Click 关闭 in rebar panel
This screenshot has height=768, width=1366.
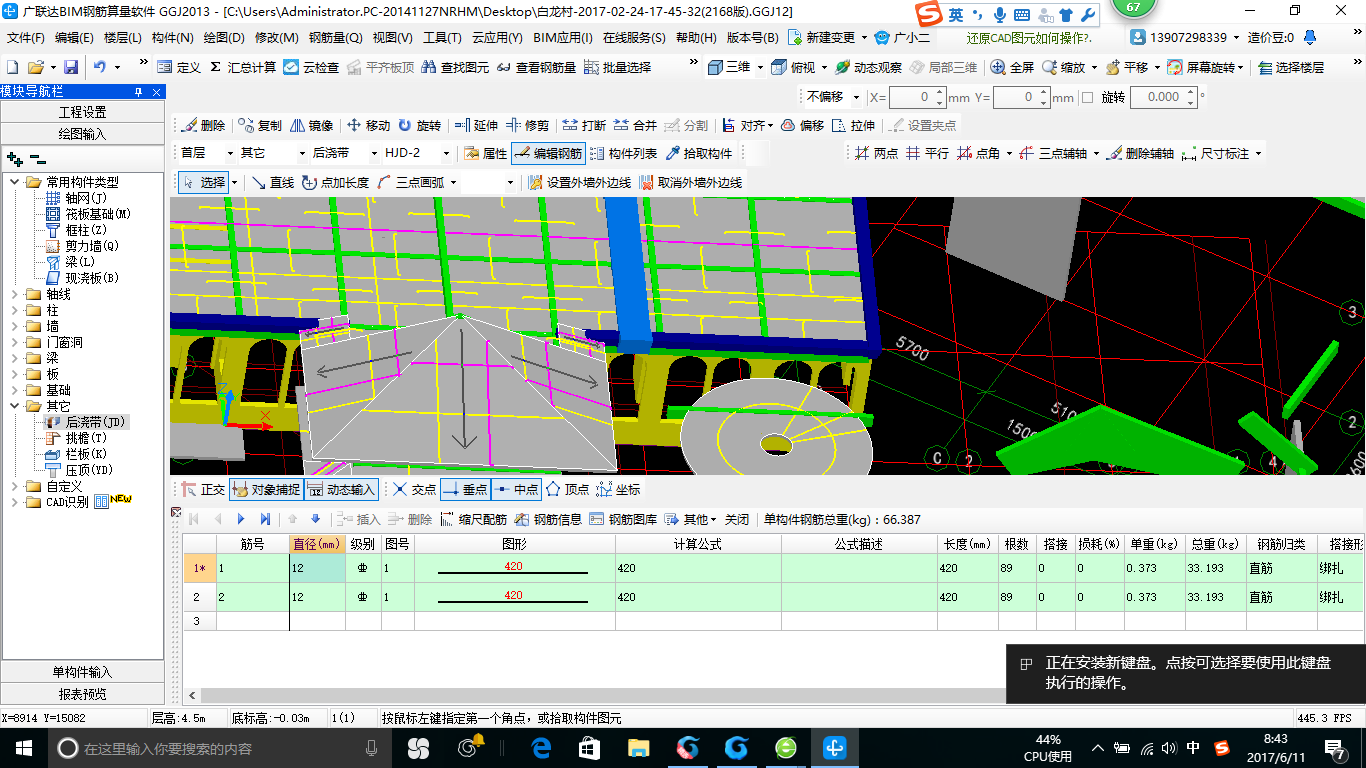[x=737, y=519]
